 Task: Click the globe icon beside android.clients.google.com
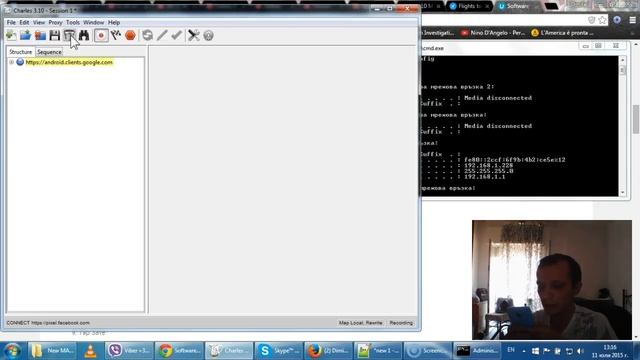click(x=20, y=62)
